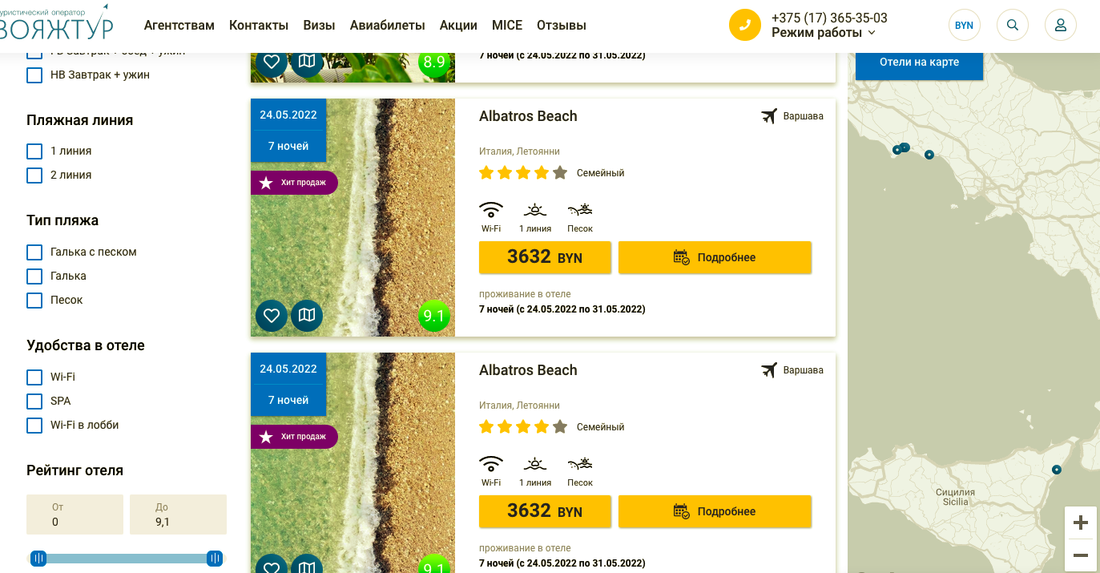Image resolution: width=1100 pixels, height=573 pixels.
Task: Enable the 1 линия beach line checkbox
Action: (x=35, y=151)
